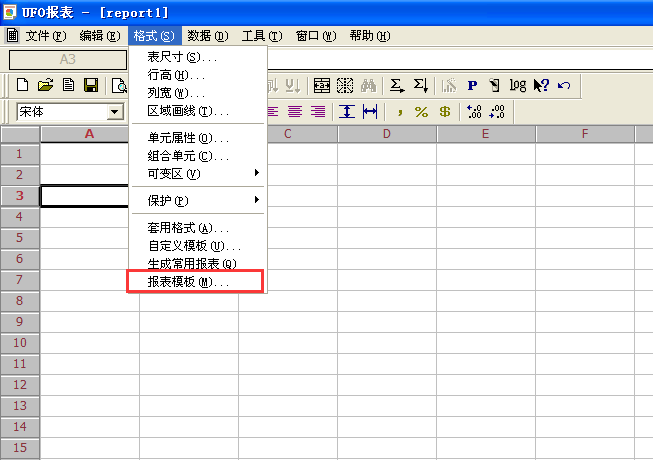Click the combine cells icon
653x460 pixels.
coord(322,85)
